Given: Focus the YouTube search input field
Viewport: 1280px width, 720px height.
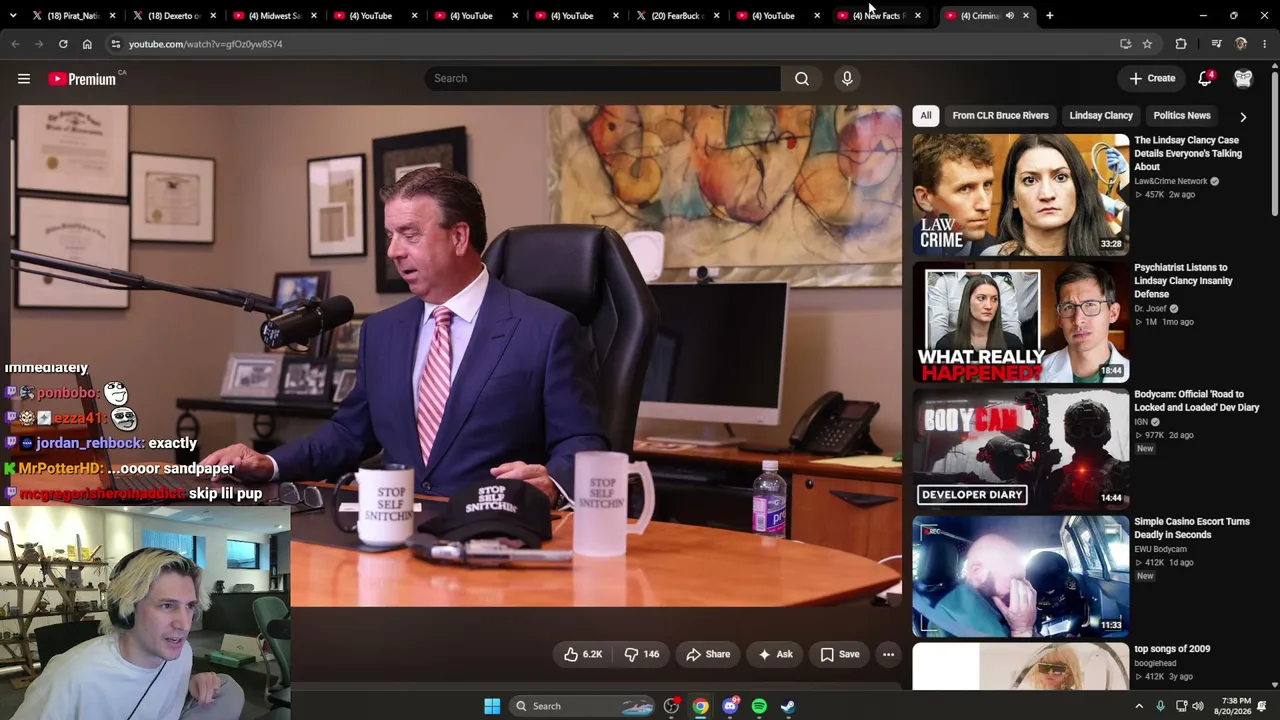Looking at the screenshot, I should tap(603, 78).
